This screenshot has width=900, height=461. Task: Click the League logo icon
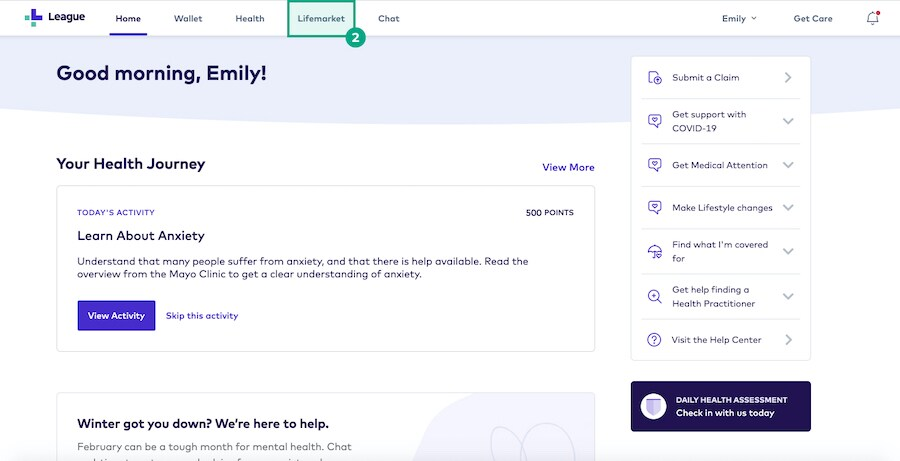pos(34,18)
